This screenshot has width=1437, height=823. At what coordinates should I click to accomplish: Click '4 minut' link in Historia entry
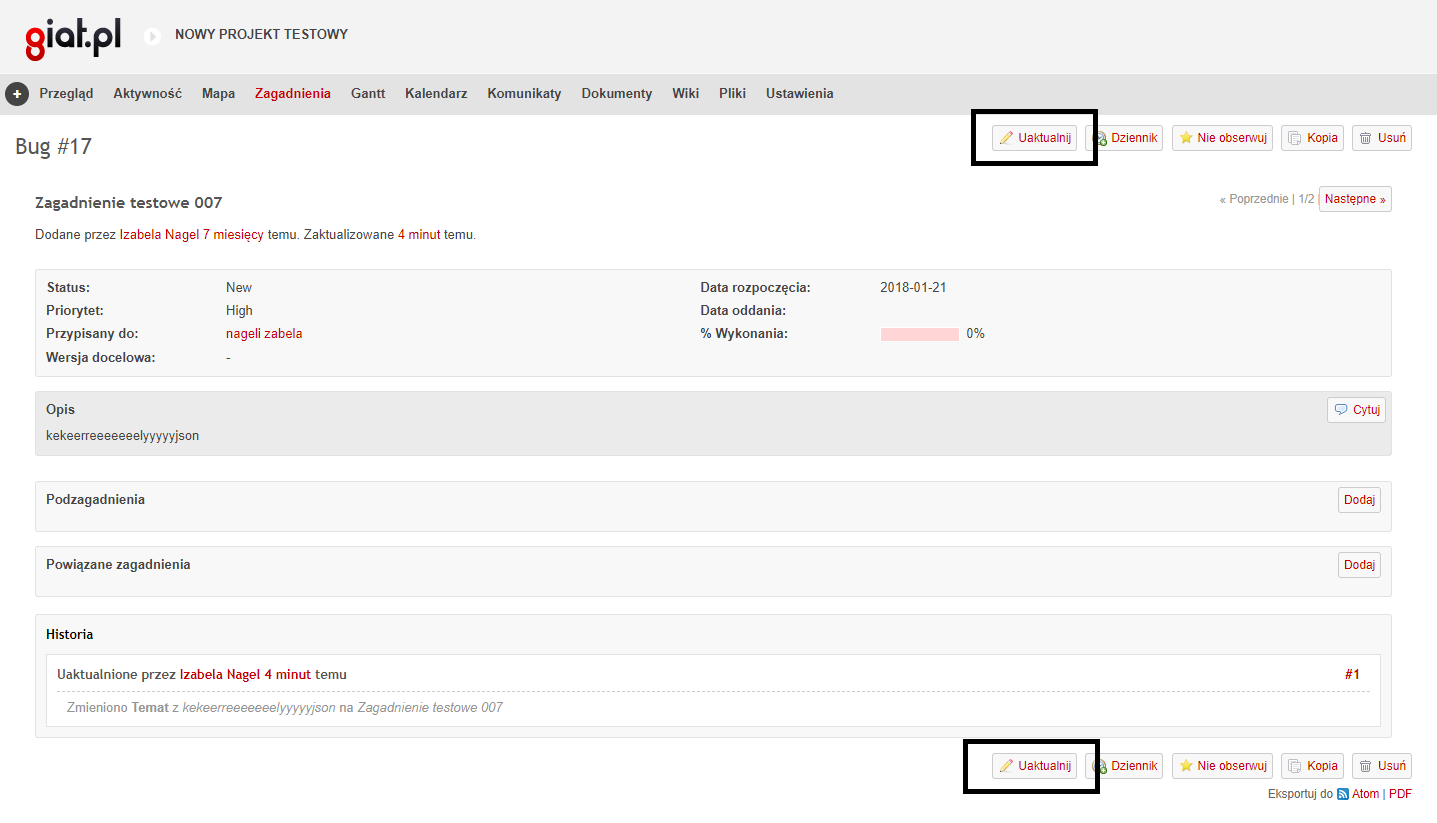(287, 675)
